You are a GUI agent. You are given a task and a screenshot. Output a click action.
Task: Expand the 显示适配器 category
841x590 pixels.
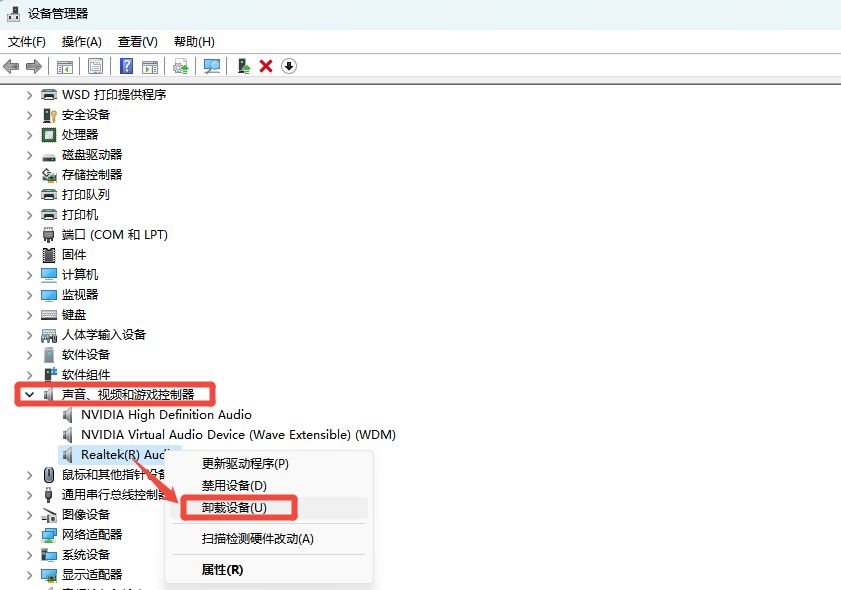pos(29,575)
